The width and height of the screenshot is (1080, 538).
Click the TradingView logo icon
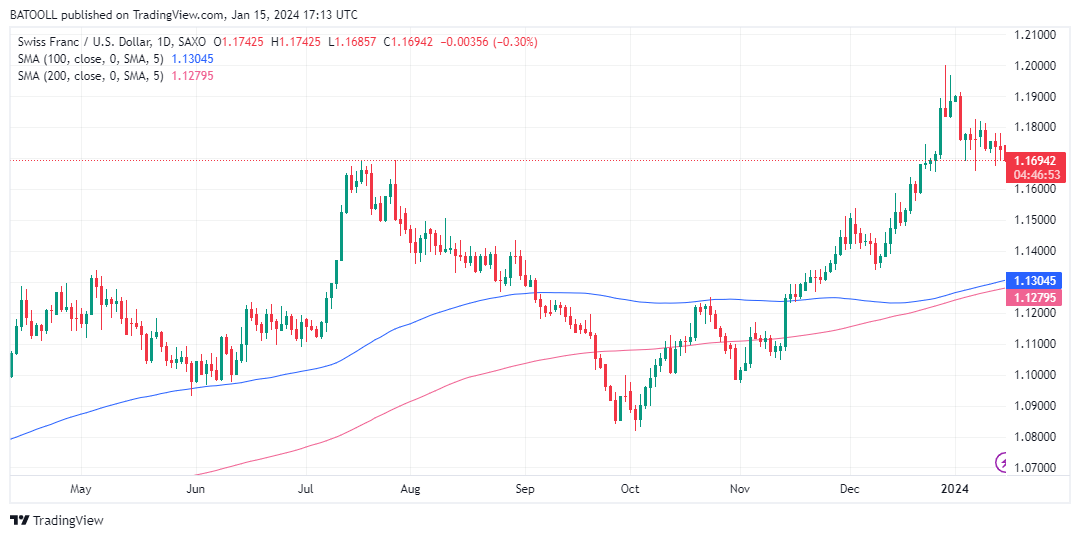(x=19, y=520)
